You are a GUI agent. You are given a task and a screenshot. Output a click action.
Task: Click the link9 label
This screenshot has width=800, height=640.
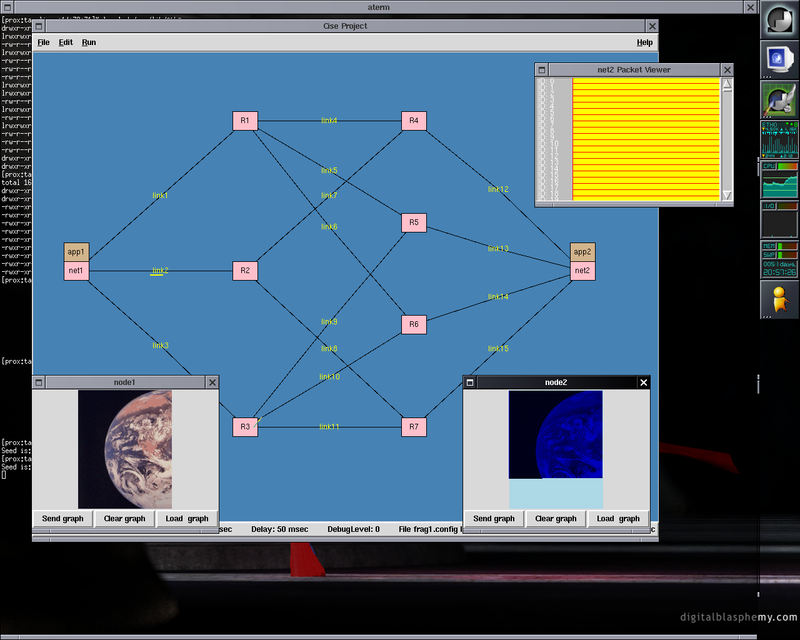pos(329,322)
